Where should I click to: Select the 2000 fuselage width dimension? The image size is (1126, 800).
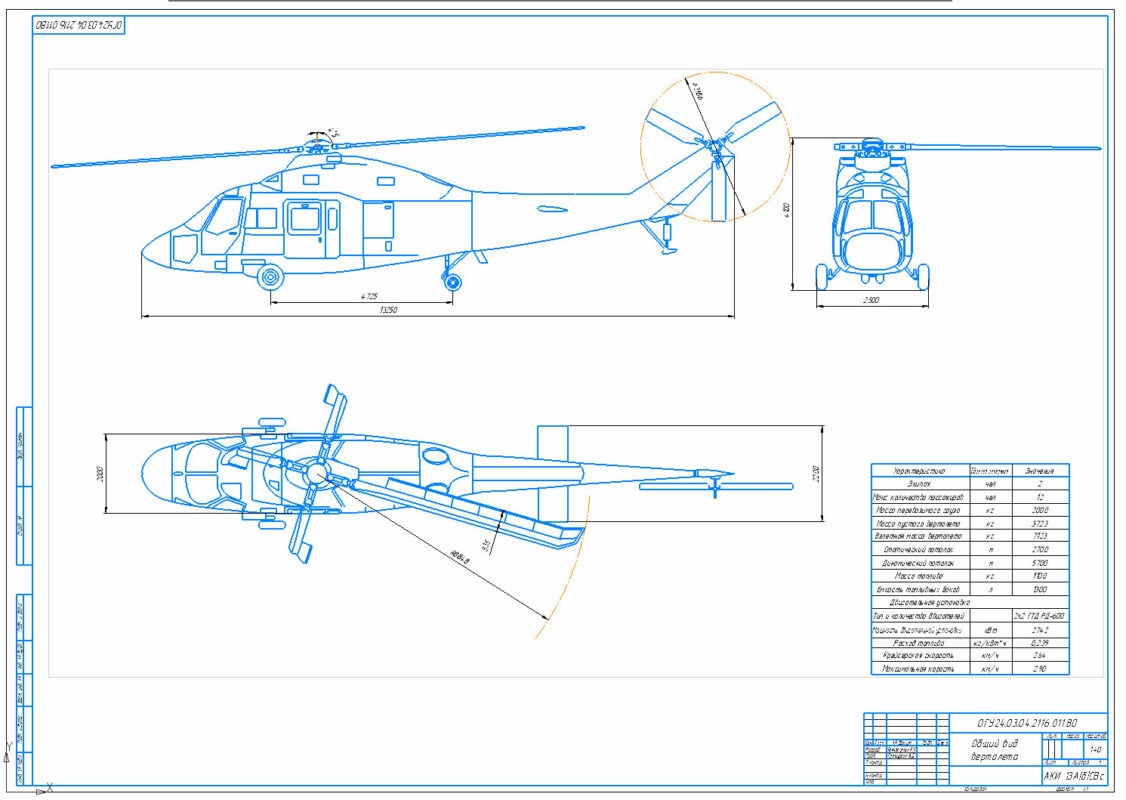pyautogui.click(x=101, y=473)
